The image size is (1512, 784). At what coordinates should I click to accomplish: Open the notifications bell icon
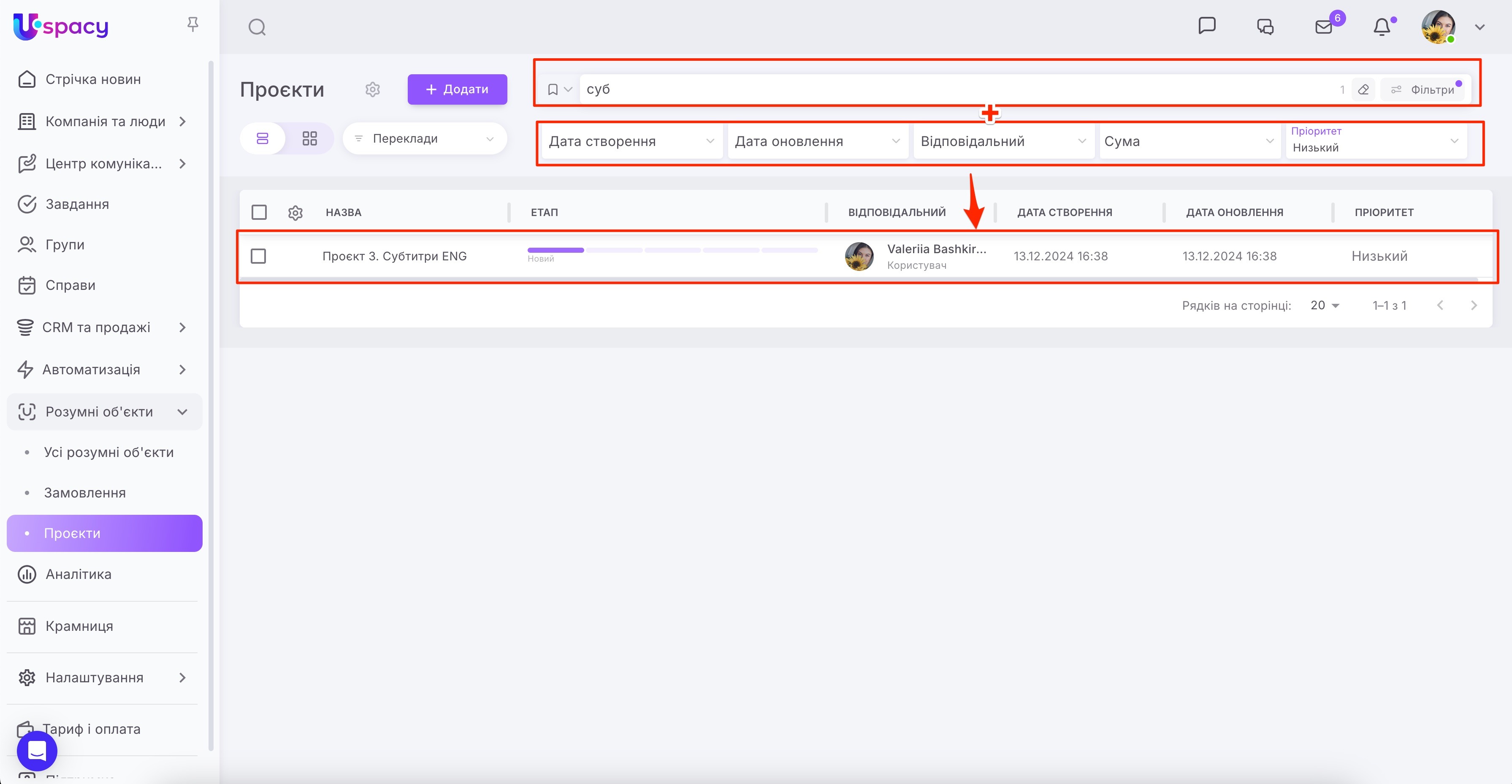[x=1382, y=27]
